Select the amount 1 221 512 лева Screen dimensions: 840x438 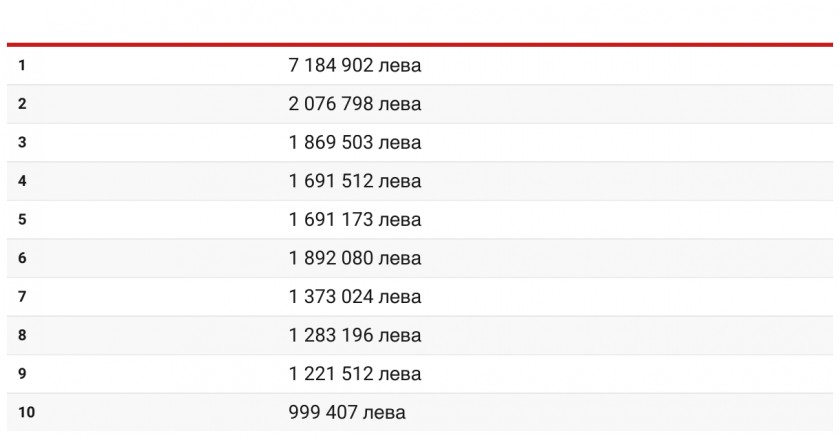[355, 374]
